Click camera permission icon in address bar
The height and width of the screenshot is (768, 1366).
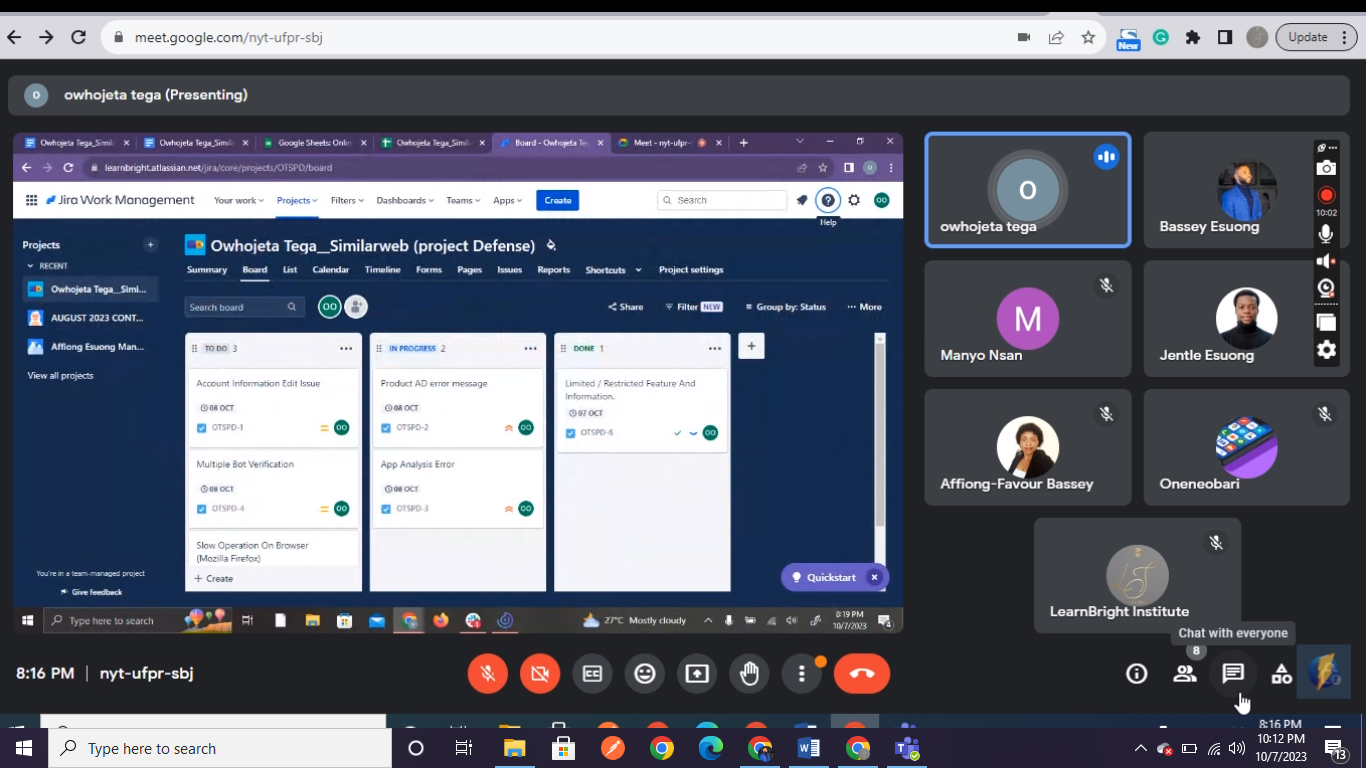click(1024, 37)
